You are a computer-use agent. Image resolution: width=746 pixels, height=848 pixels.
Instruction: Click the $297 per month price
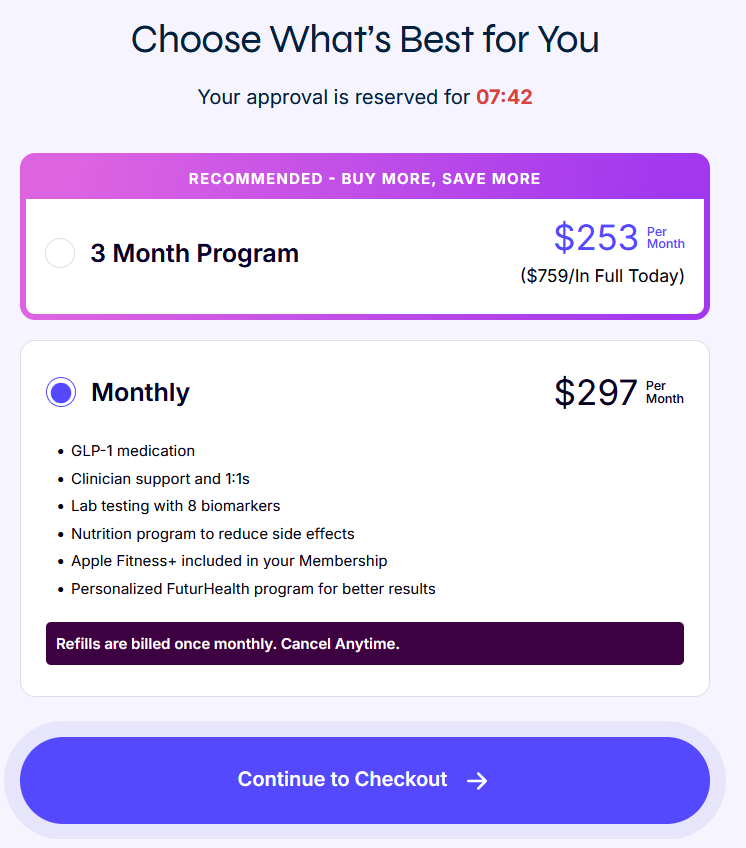point(596,392)
